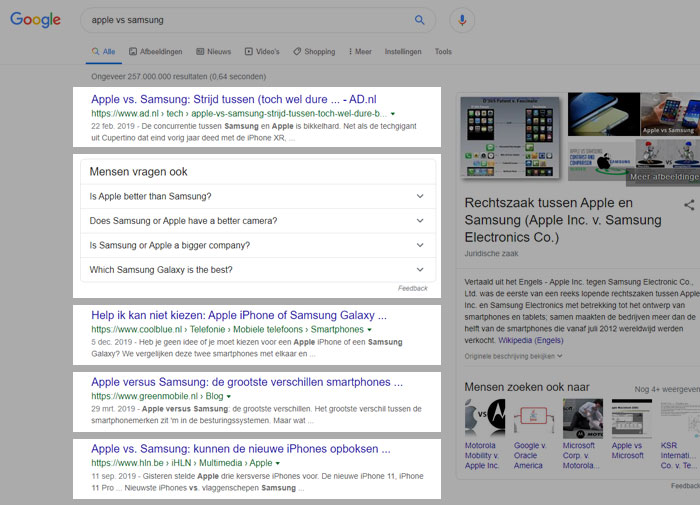This screenshot has height=505, width=700.
Task: Open Instellingen menu
Action: (x=403, y=52)
